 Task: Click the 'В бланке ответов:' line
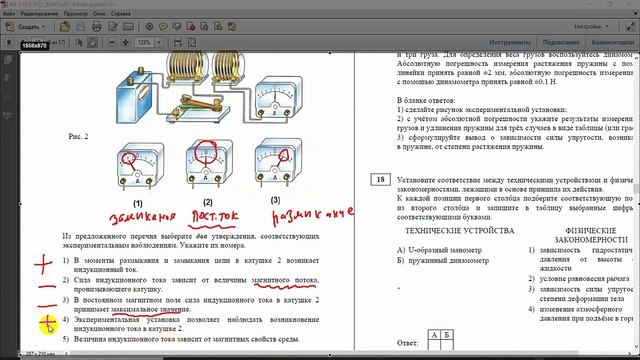pos(426,100)
